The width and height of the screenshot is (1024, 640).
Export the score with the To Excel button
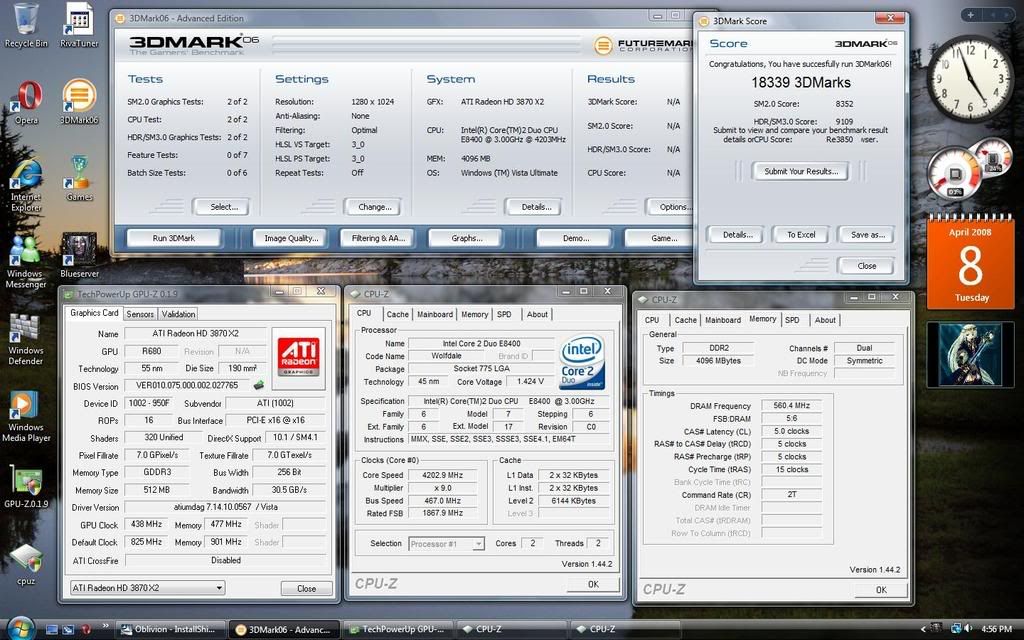[x=800, y=234]
